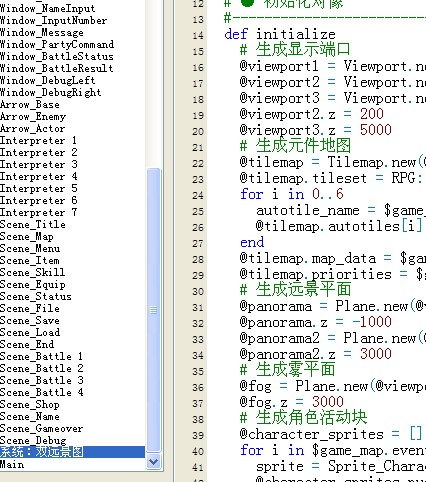Screen dimensions: 426x482
Task: Click the script list scrollbar thumb
Action: click(154, 310)
